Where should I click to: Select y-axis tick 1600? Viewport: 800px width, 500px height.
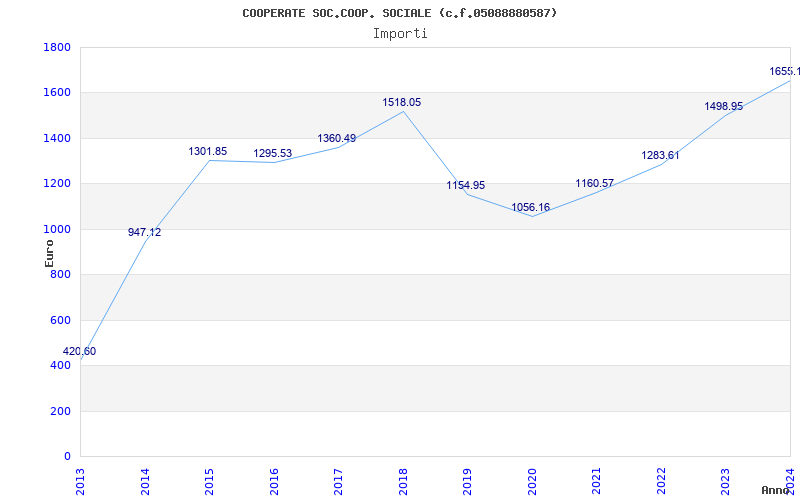(x=57, y=93)
